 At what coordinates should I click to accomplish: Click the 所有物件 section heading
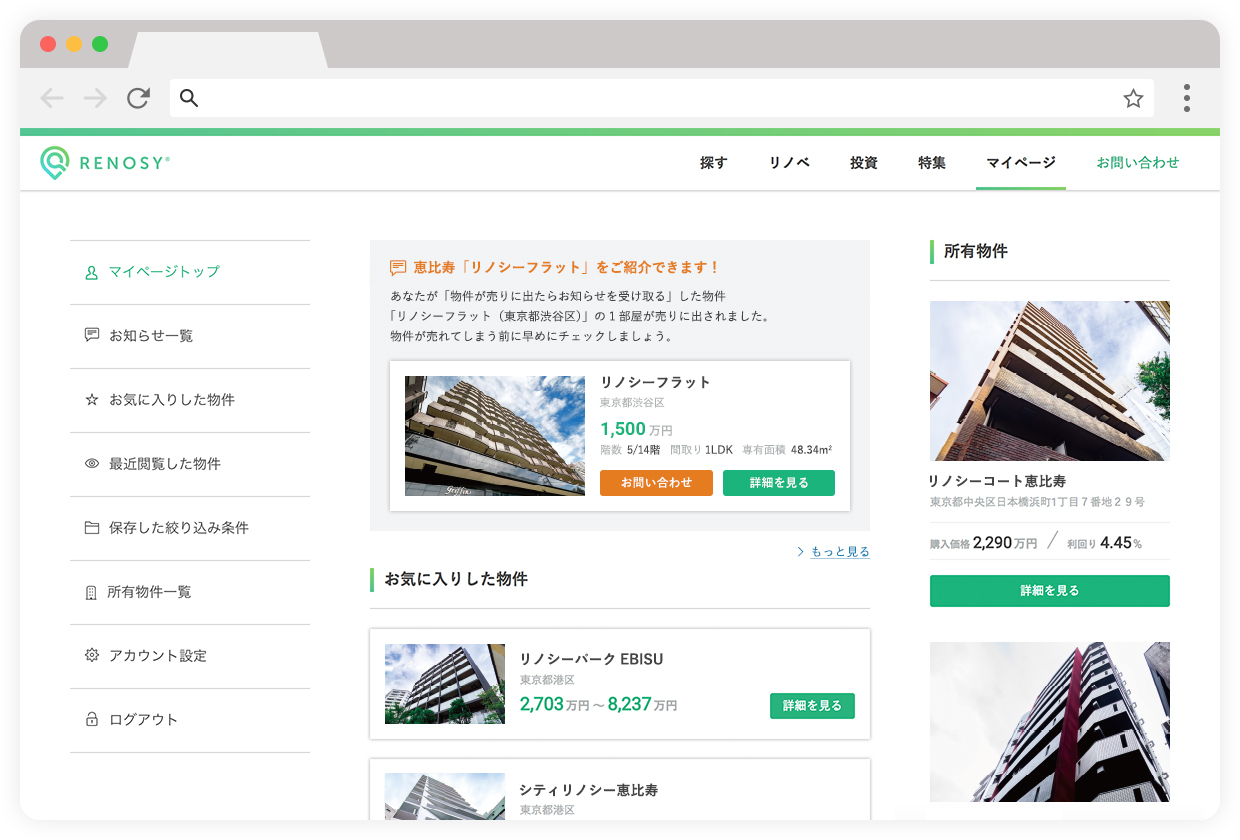coord(976,252)
